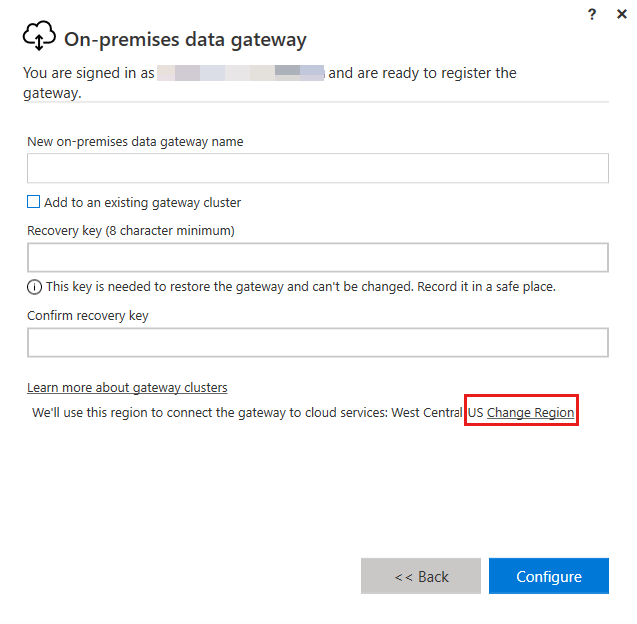The image size is (637, 624).
Task: Click into the Recovery key field
Action: click(317, 257)
